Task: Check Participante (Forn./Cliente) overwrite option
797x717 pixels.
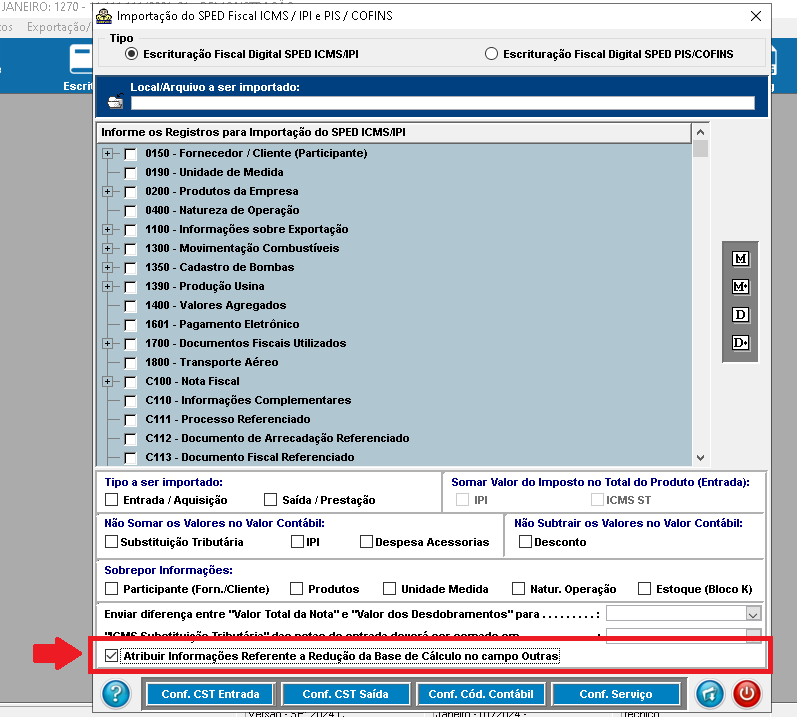Action: pos(111,588)
